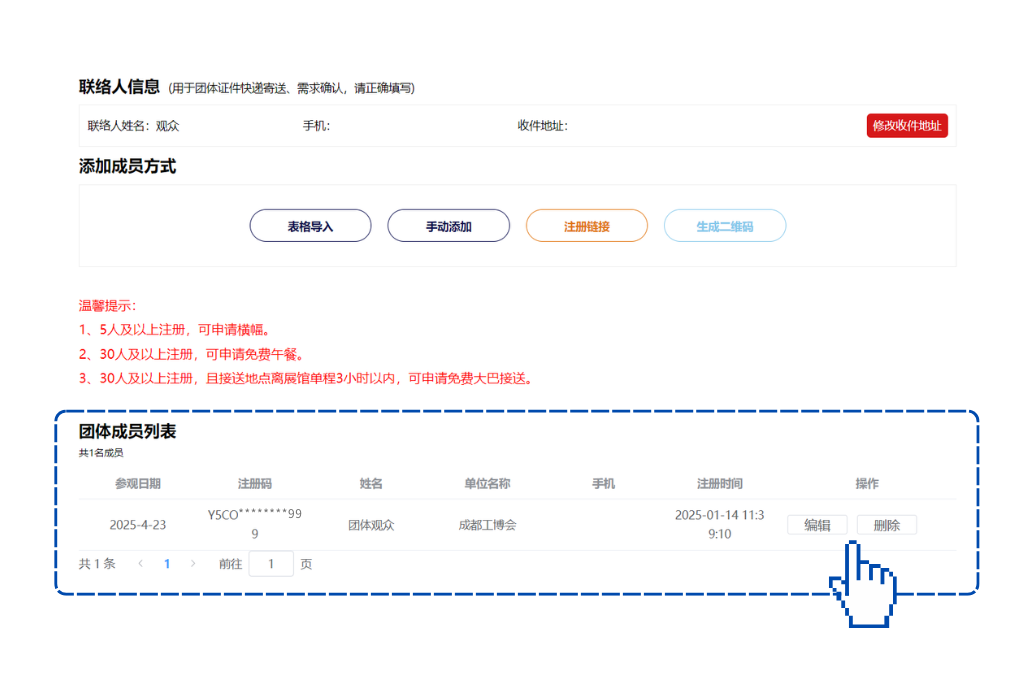Go to previous page using left chevron
This screenshot has width=1024, height=680.
point(141,564)
